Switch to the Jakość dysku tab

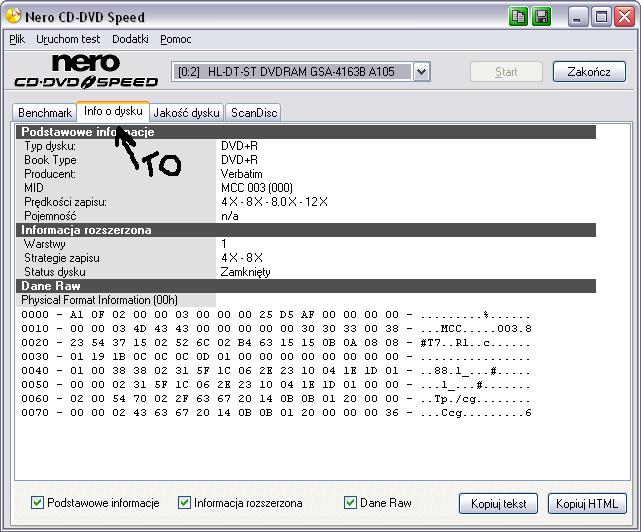[186, 112]
